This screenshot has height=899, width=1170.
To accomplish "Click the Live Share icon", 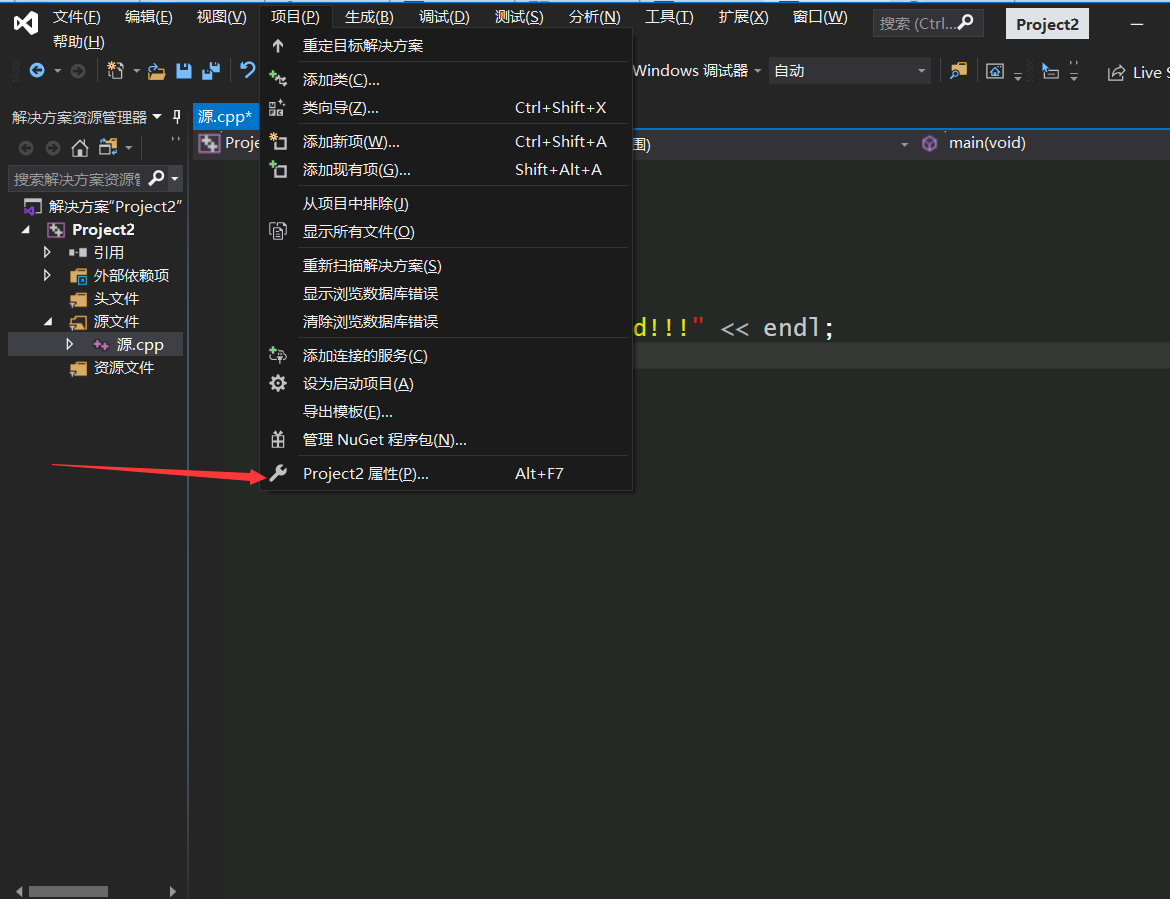I will (1116, 72).
